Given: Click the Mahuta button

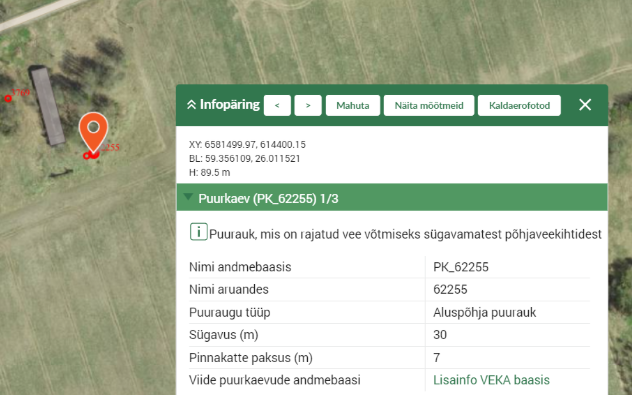Looking at the screenshot, I should pyautogui.click(x=353, y=106).
